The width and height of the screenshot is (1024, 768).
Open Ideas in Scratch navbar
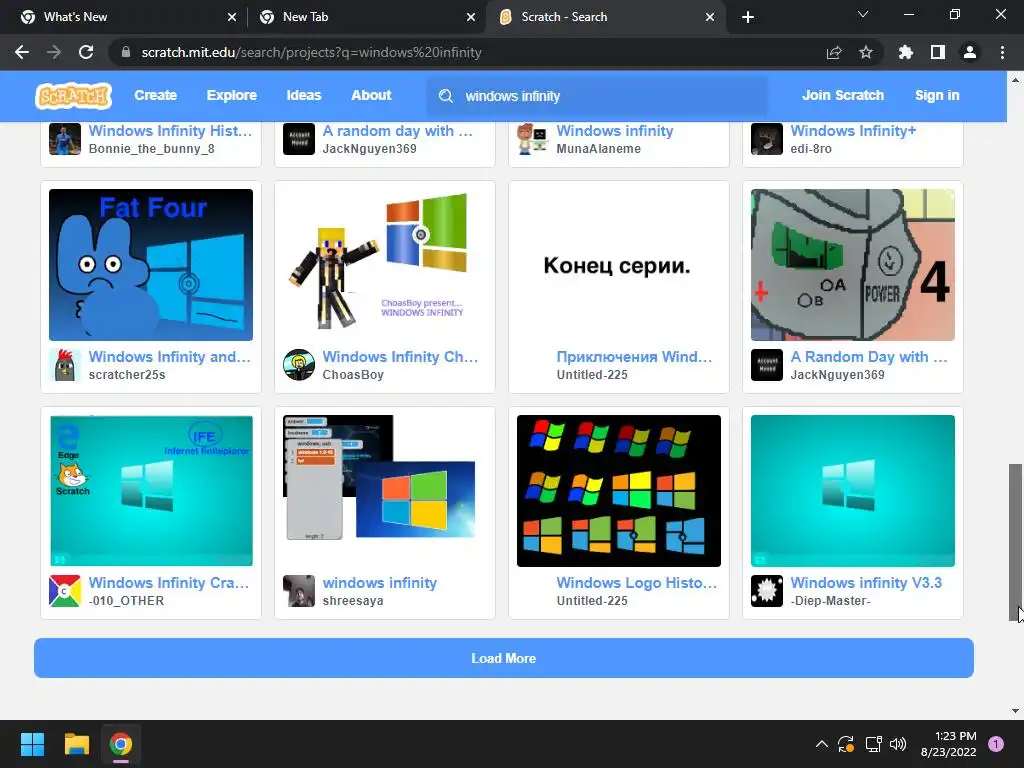pos(304,95)
